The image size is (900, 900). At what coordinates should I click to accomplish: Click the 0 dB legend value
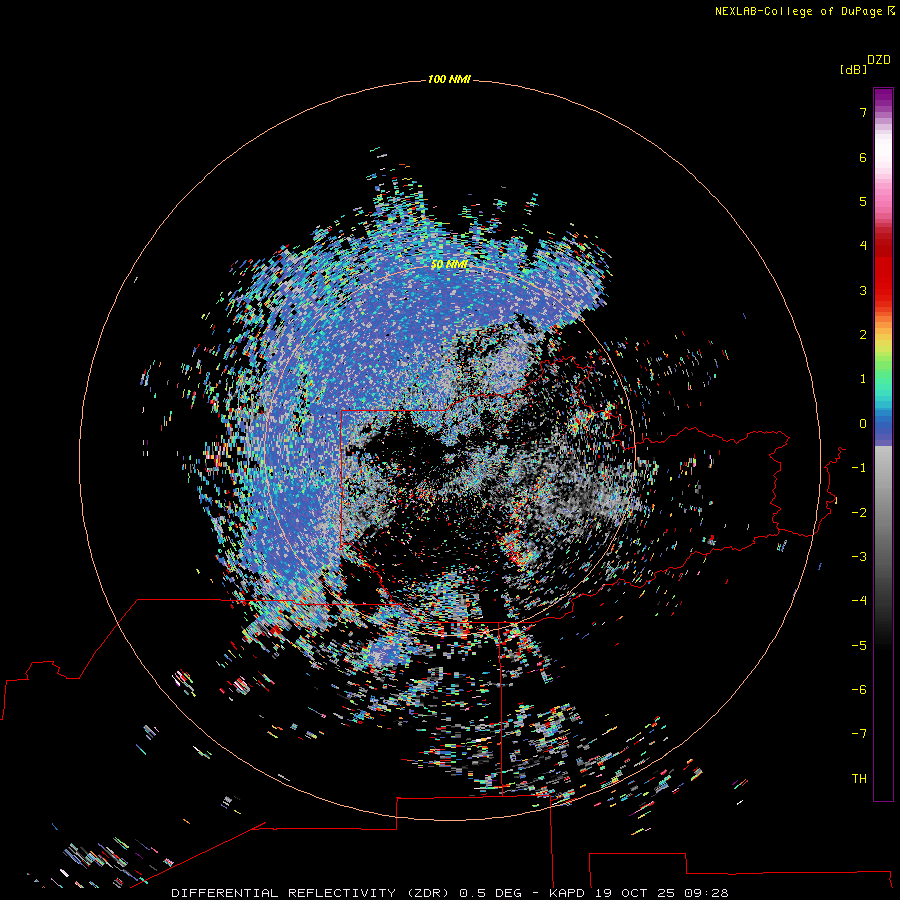coord(863,424)
